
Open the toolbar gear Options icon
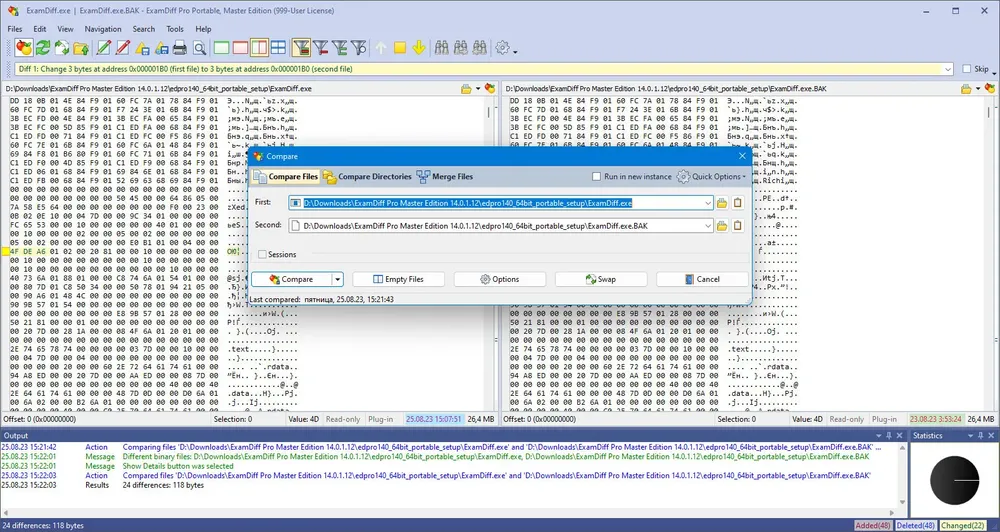(x=503, y=48)
